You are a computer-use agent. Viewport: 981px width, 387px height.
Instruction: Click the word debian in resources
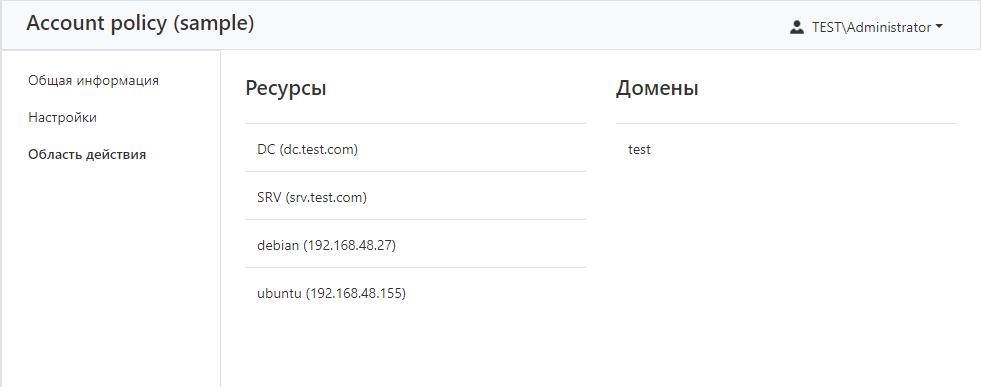278,246
